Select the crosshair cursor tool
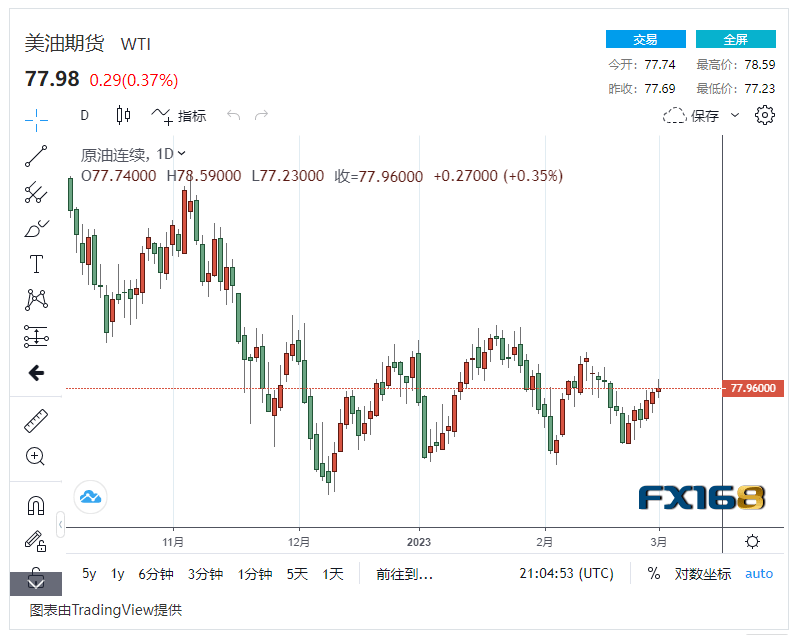 [x=36, y=120]
